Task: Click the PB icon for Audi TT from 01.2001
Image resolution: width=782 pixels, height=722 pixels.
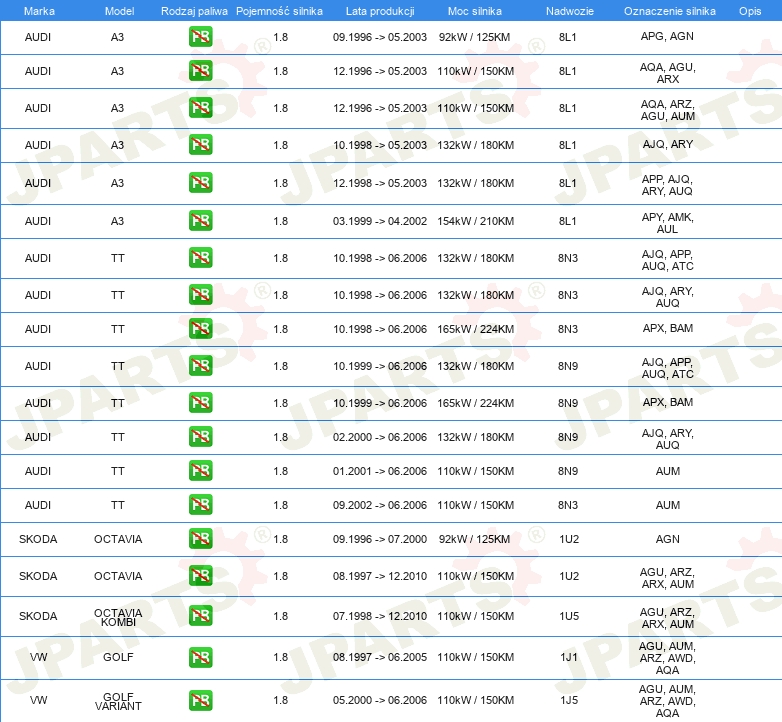Action: point(200,471)
